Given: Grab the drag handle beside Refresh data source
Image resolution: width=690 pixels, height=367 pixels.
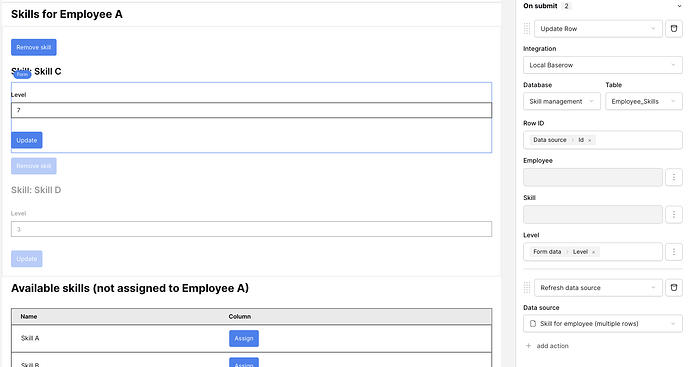Looking at the screenshot, I should point(527,288).
